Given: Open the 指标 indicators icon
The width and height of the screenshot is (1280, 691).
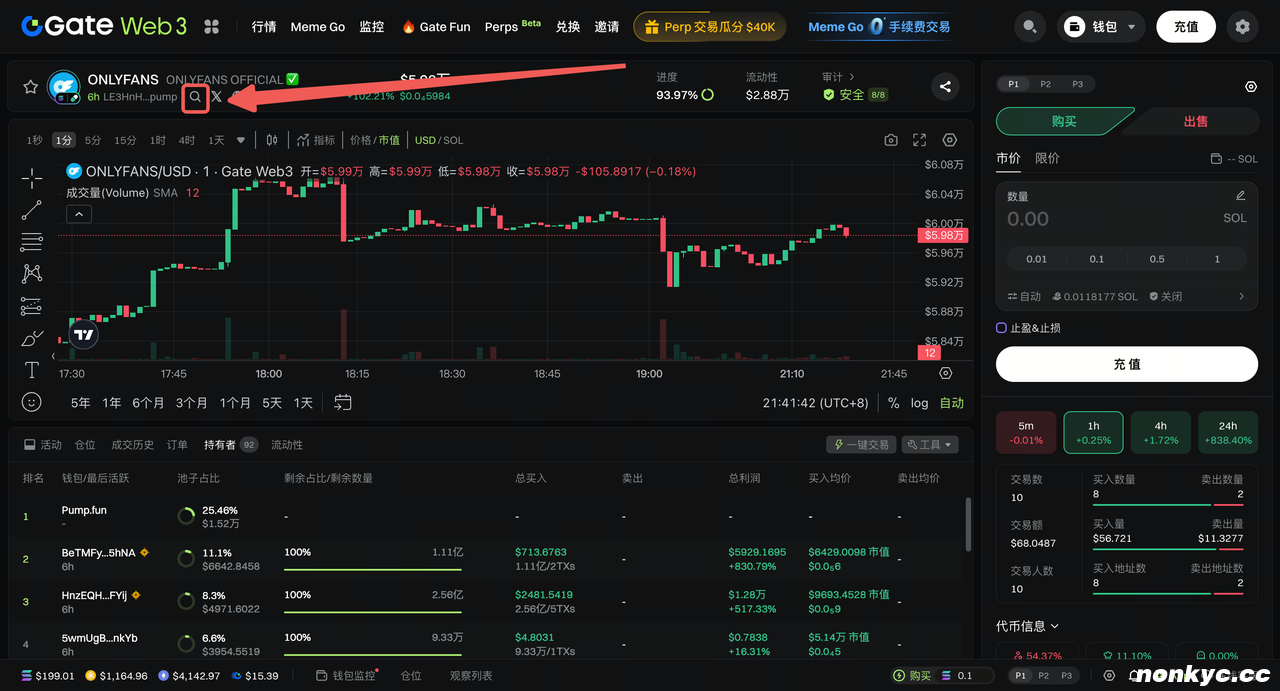Looking at the screenshot, I should click(x=316, y=140).
